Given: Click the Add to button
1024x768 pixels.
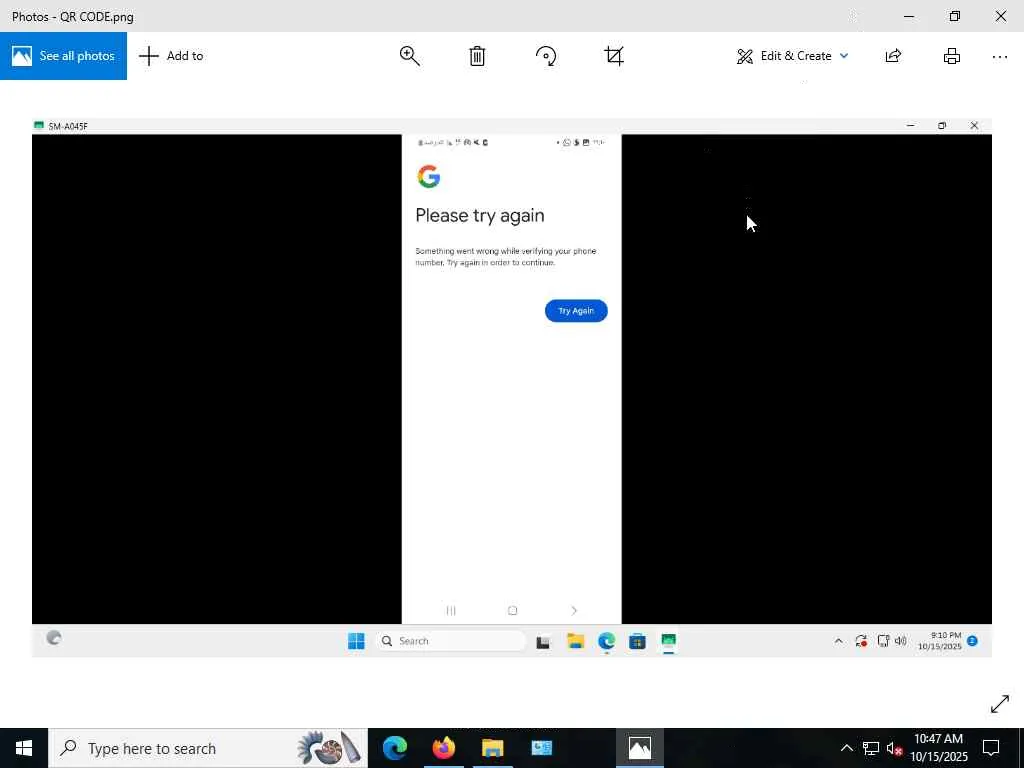Looking at the screenshot, I should (x=171, y=56).
